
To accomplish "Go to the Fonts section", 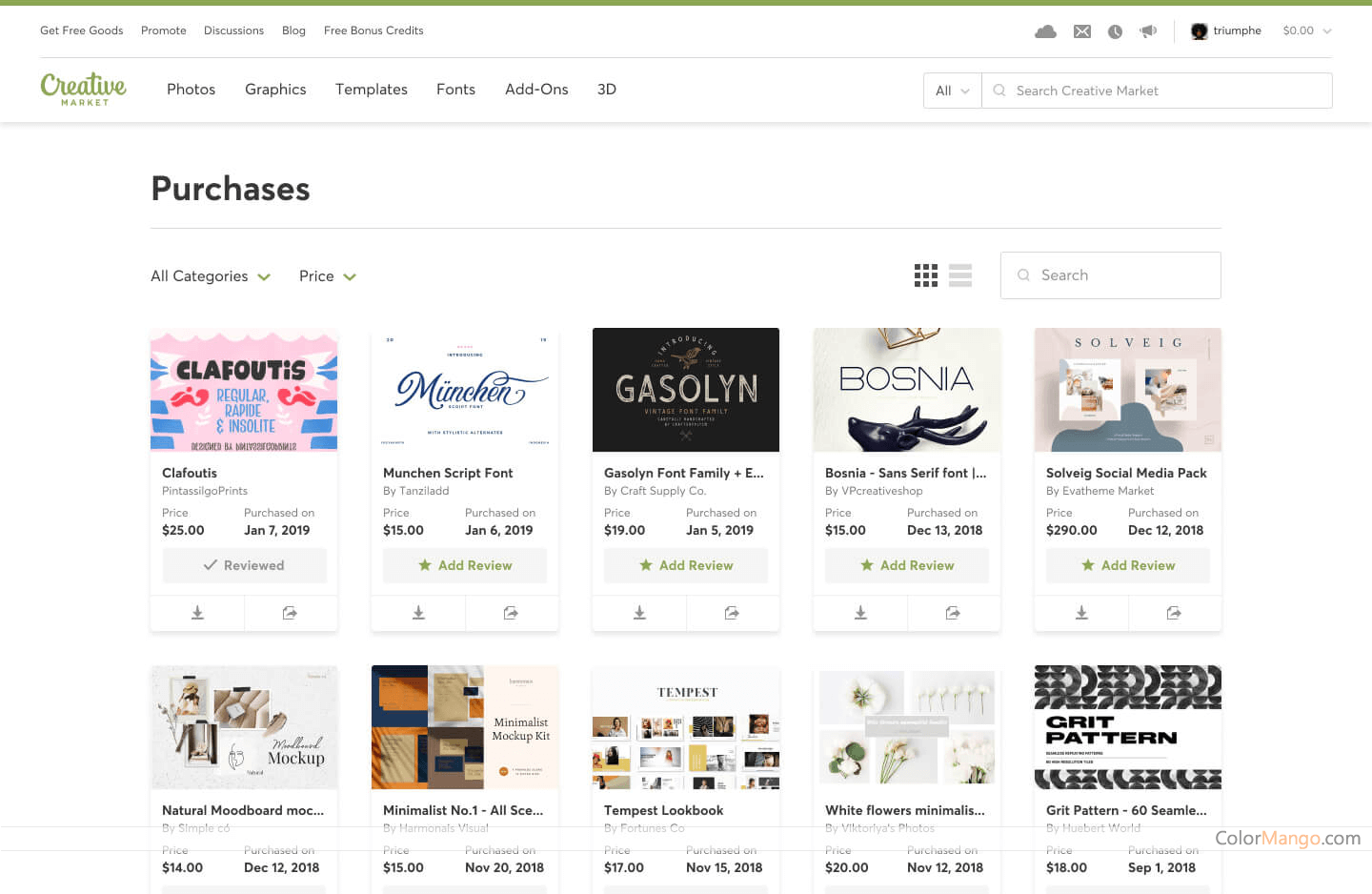I will click(x=455, y=90).
